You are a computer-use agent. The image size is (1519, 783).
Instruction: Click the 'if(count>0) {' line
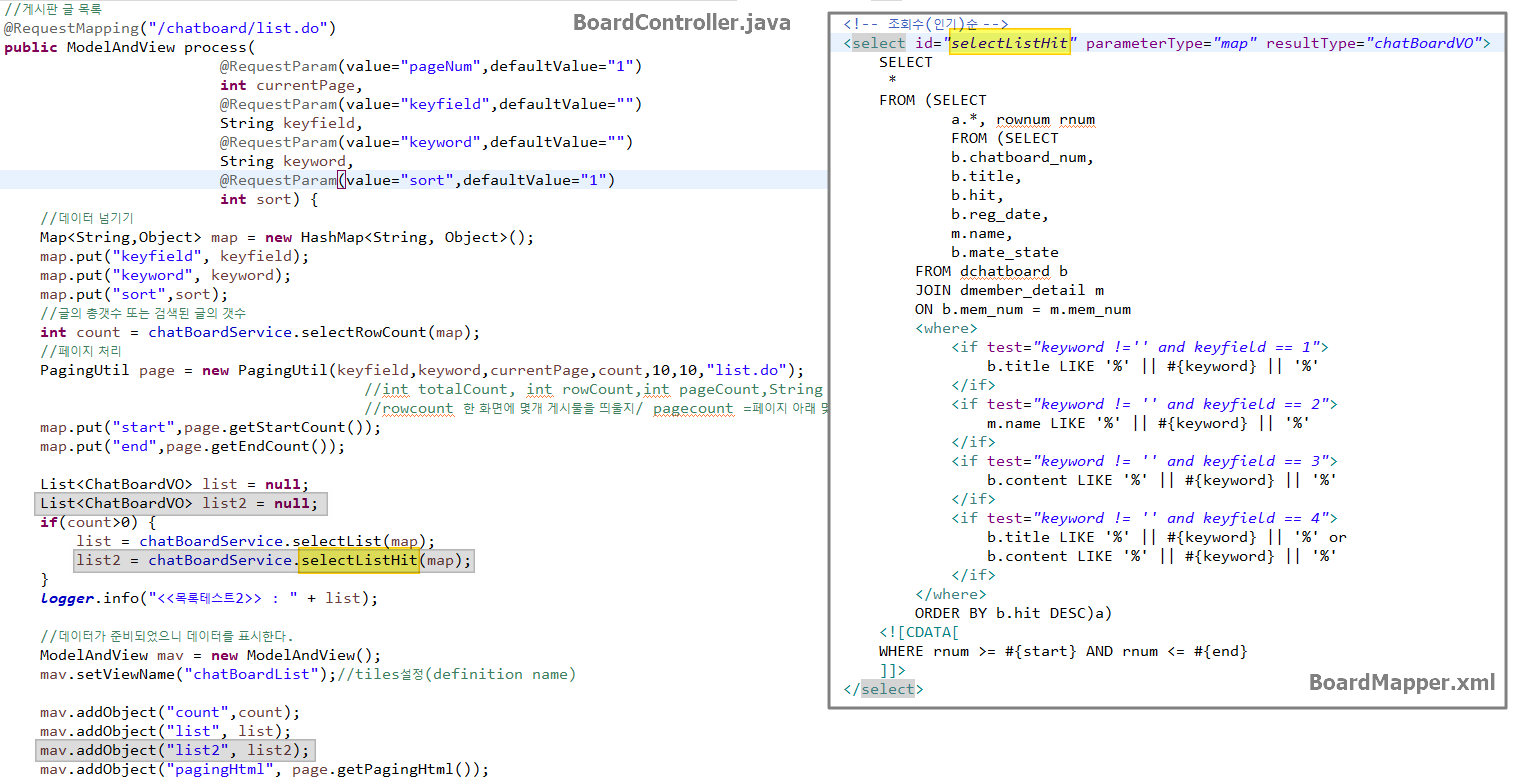click(x=98, y=522)
